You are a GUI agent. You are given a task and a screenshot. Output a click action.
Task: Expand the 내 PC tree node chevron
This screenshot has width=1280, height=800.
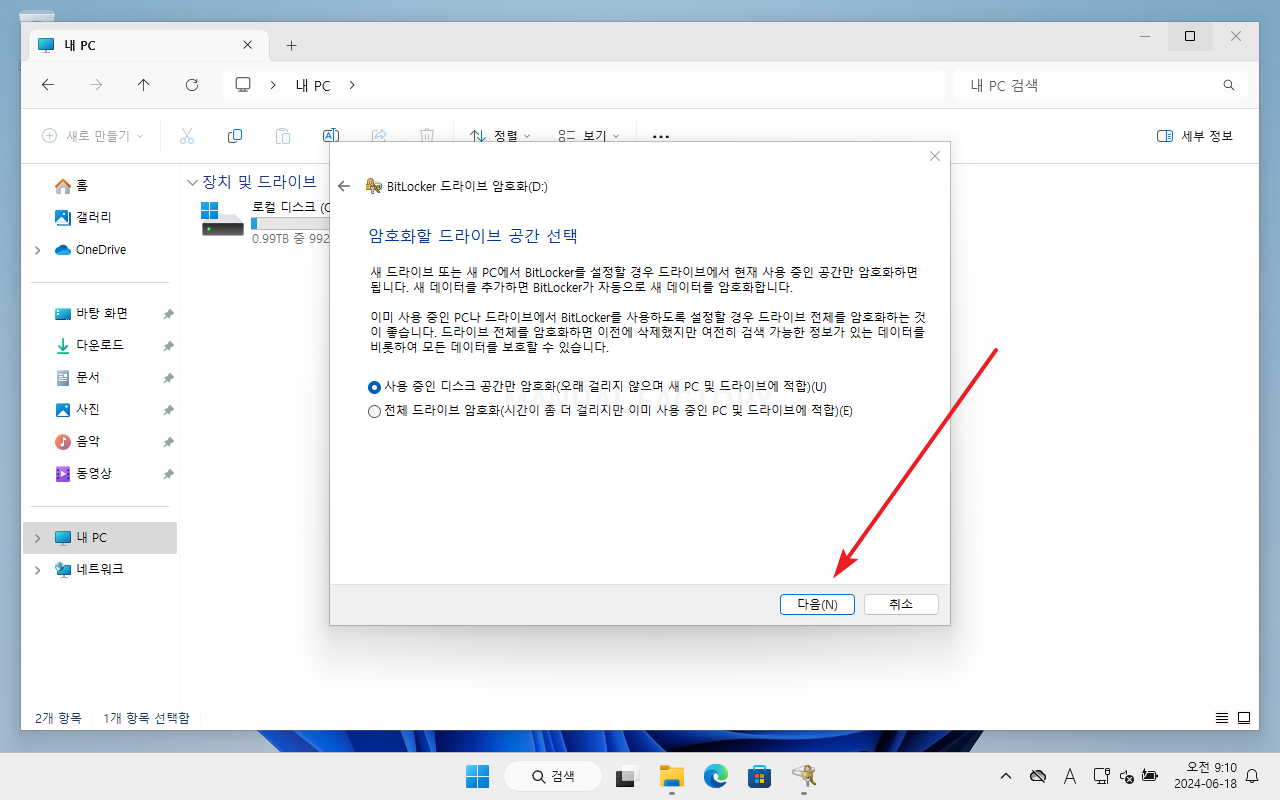click(38, 538)
